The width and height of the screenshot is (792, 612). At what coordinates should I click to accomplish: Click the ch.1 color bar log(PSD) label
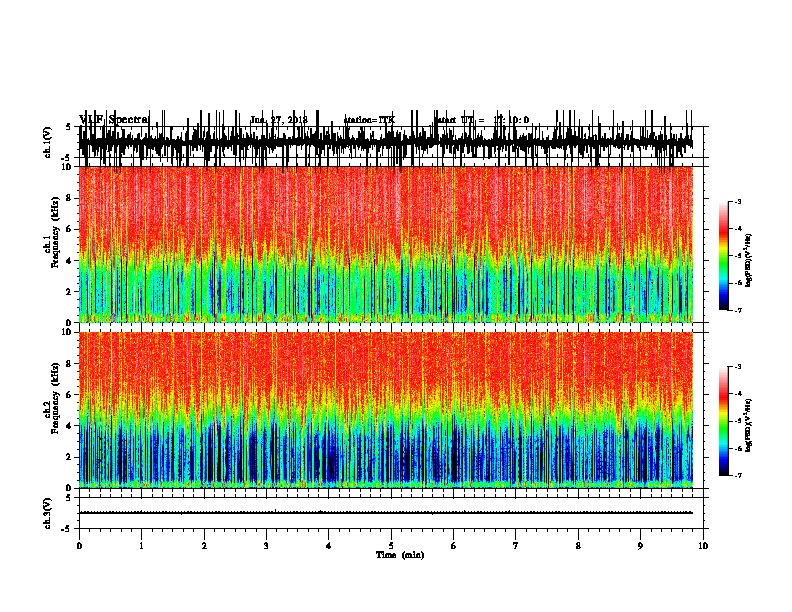click(x=748, y=260)
